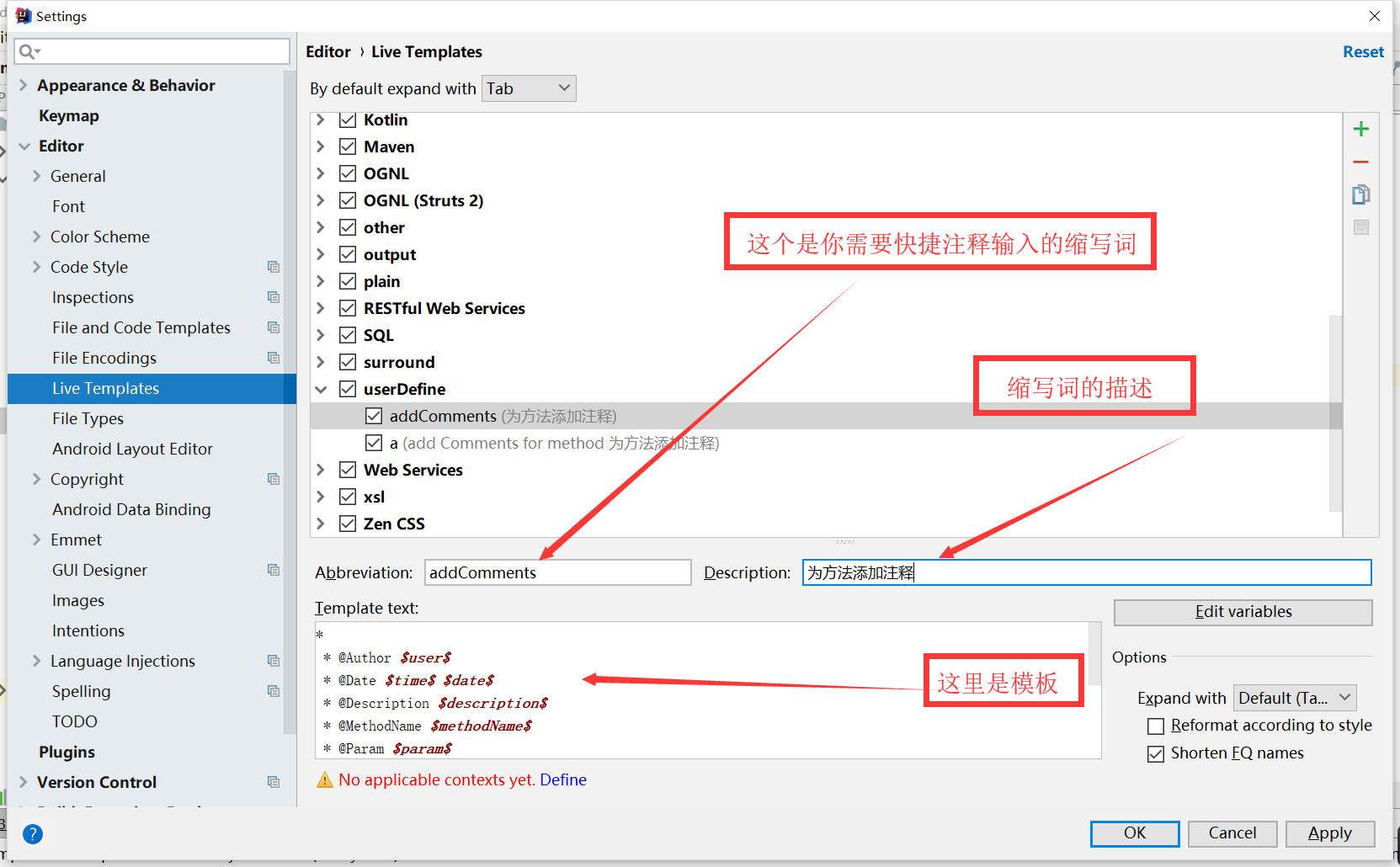Open the Intentions settings page

(88, 631)
